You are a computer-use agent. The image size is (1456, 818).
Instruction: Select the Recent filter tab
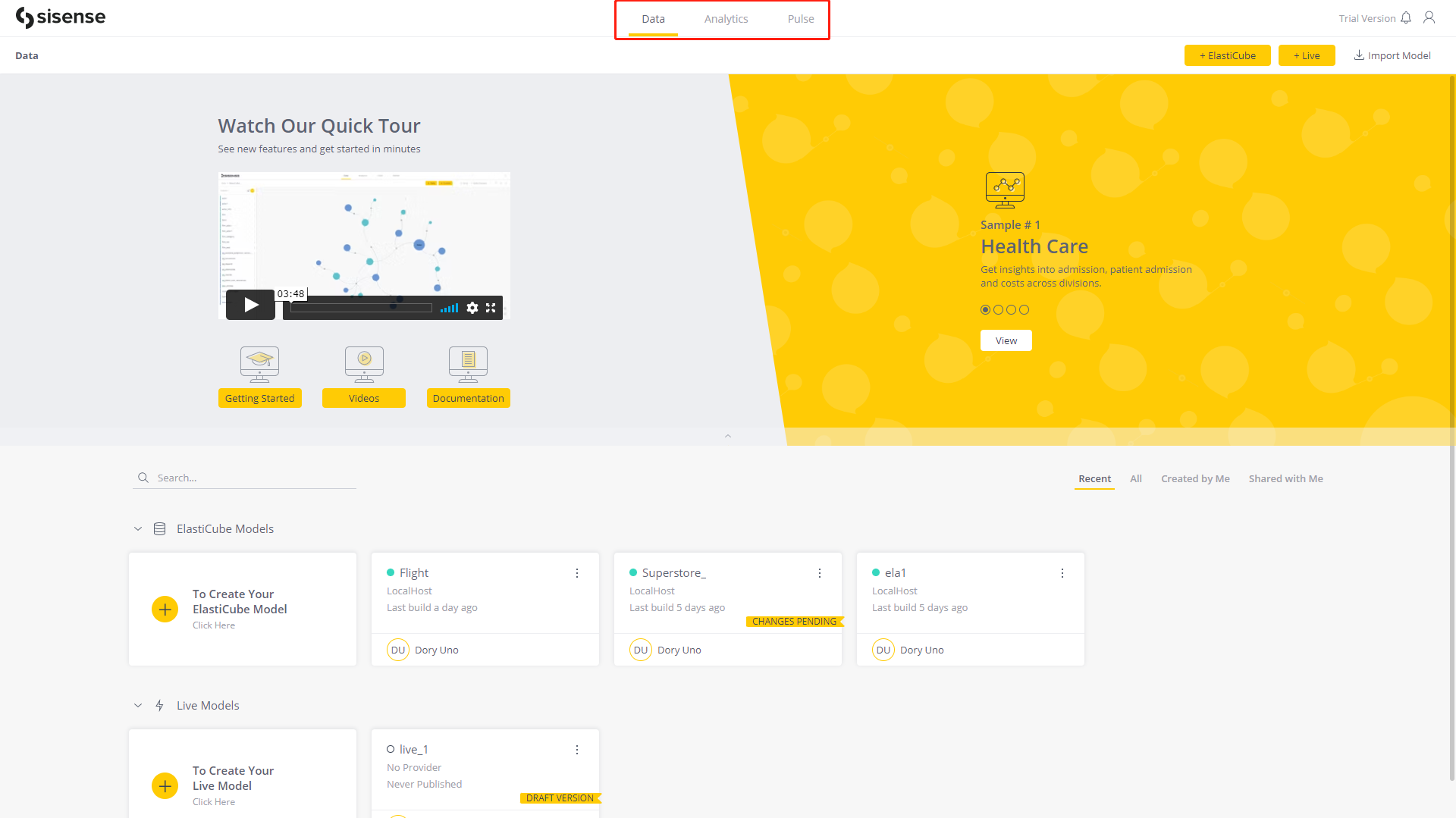[x=1094, y=478]
